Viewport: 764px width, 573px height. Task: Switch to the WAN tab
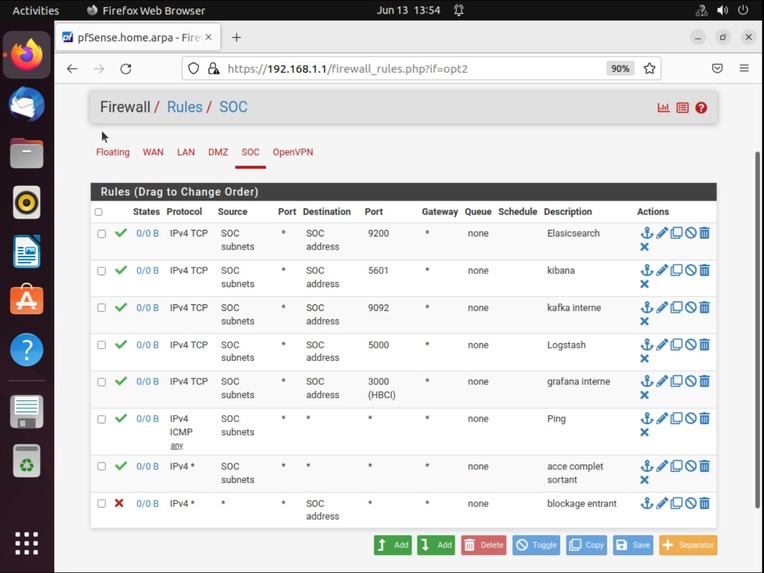point(153,152)
